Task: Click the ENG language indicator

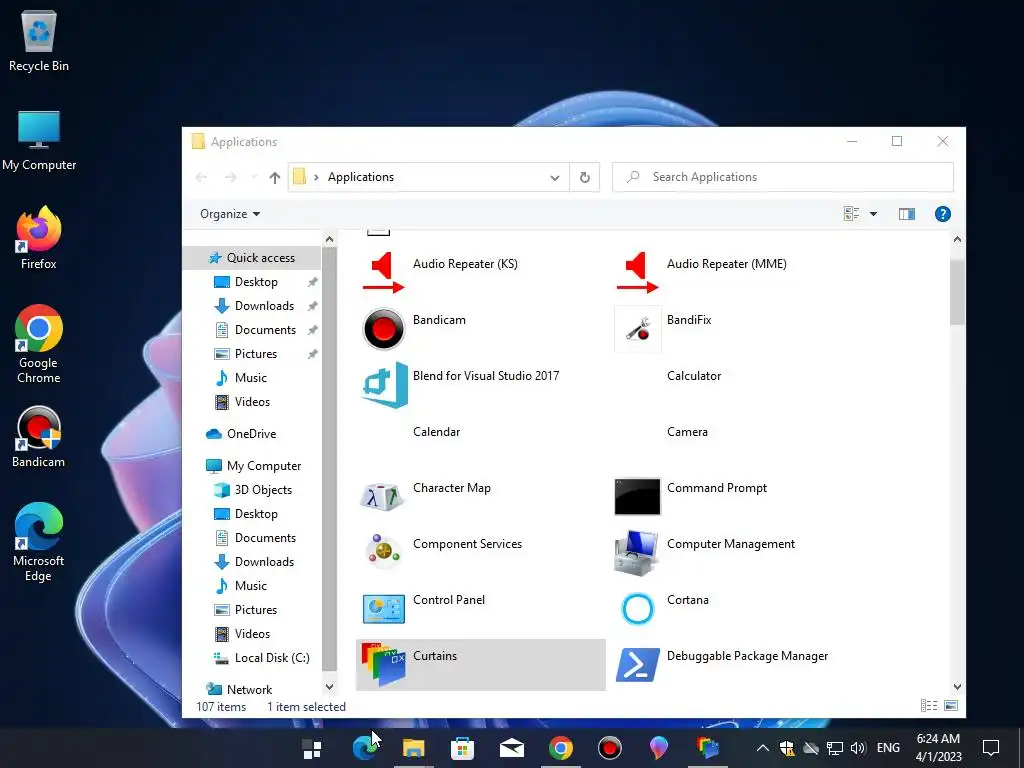Action: [x=888, y=748]
